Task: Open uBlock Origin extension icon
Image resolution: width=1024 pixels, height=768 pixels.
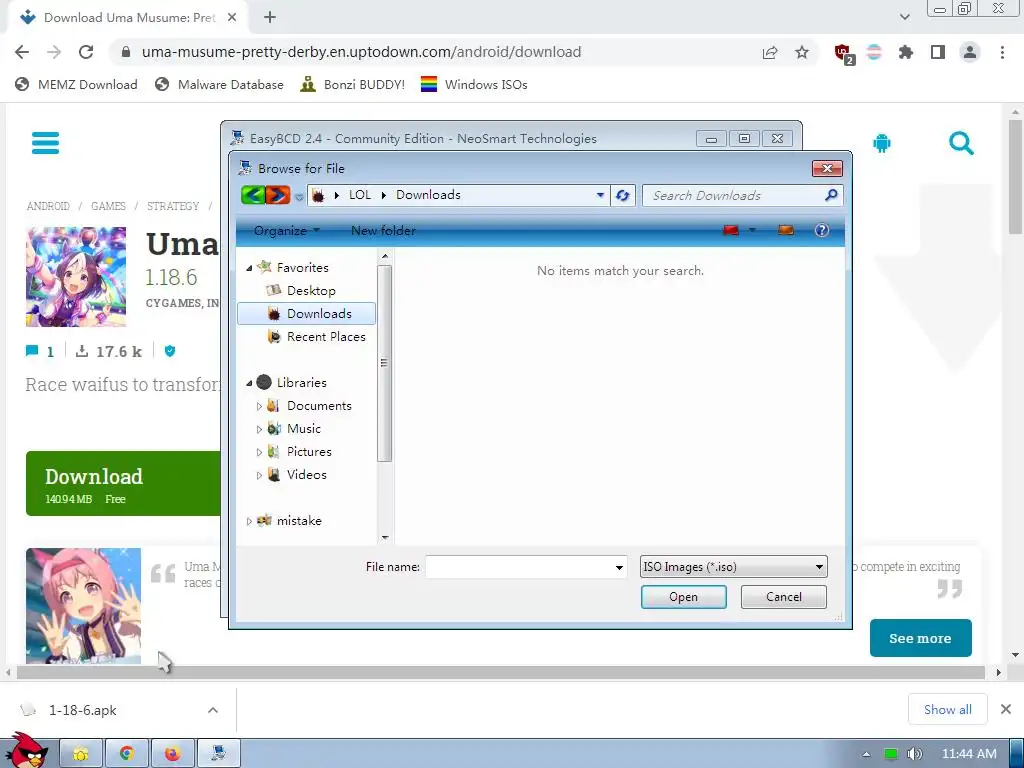Action: [x=843, y=53]
